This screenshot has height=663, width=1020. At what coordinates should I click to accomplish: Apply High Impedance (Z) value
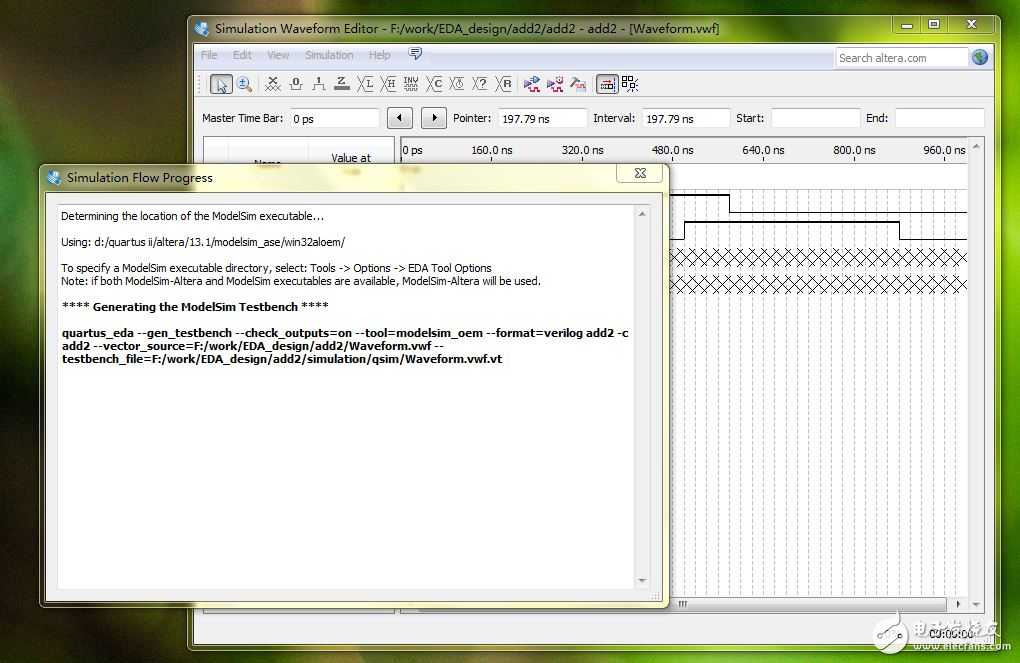point(342,84)
